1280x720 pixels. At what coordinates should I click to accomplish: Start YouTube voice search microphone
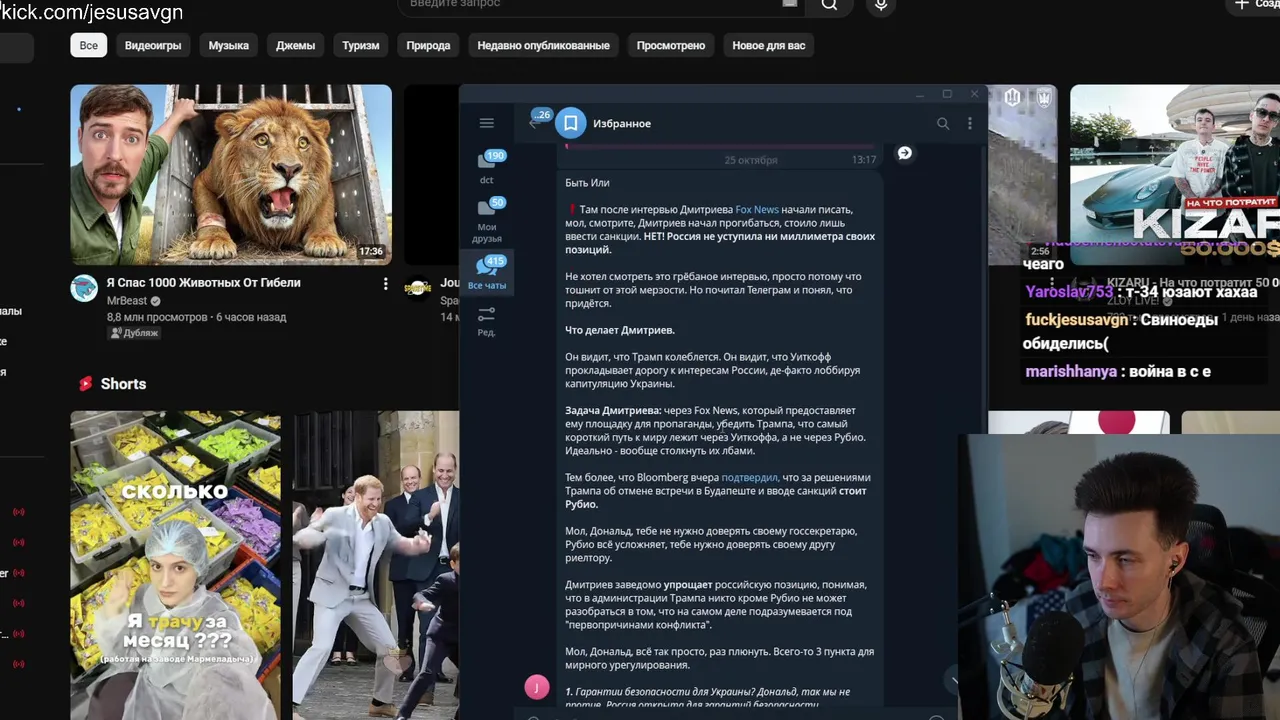[881, 5]
